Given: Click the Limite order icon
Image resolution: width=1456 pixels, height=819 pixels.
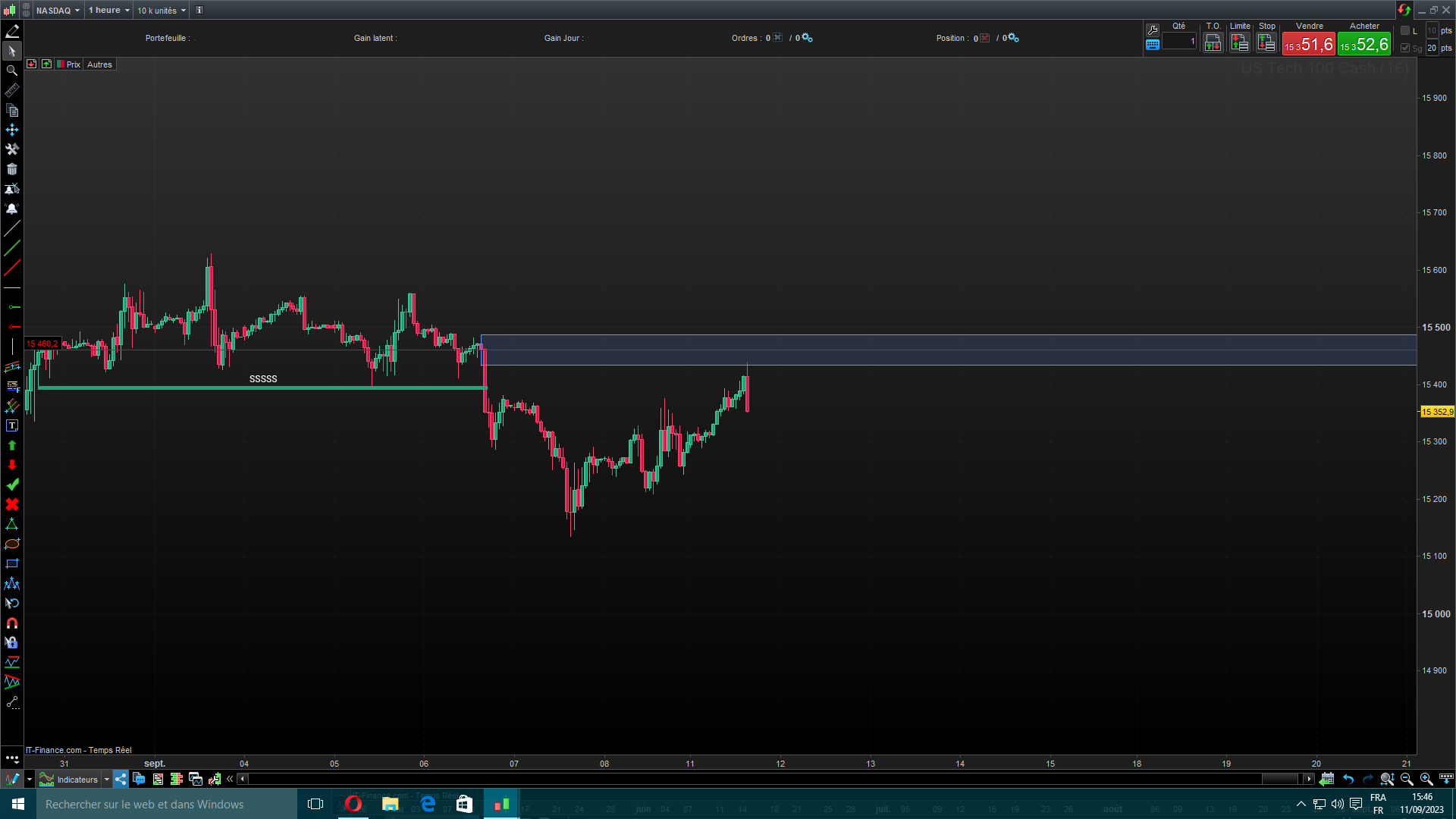Looking at the screenshot, I should point(1240,43).
